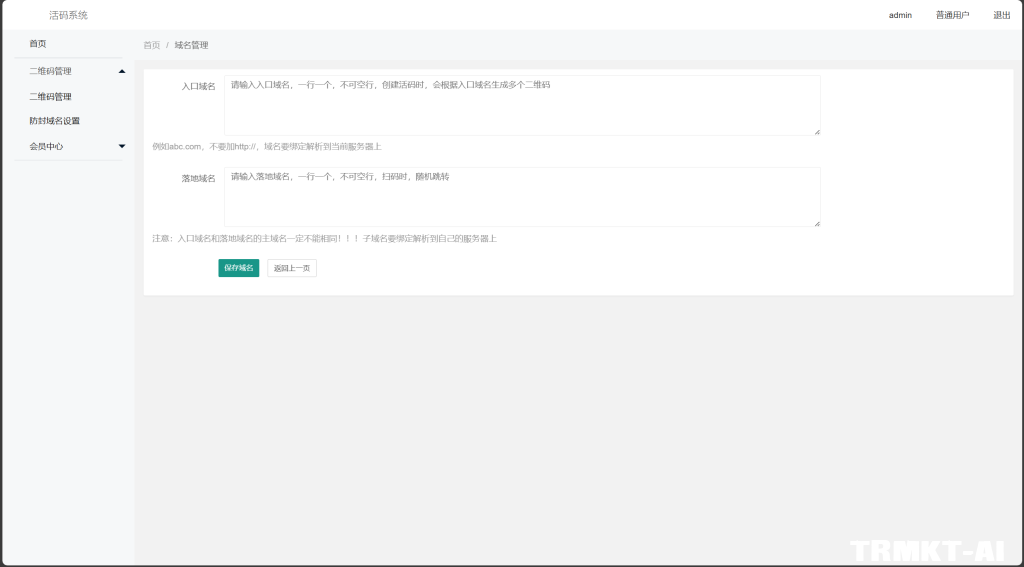Screen dimensions: 1024x567
Task: Focus the 落地域名 text area
Action: click(x=521, y=197)
